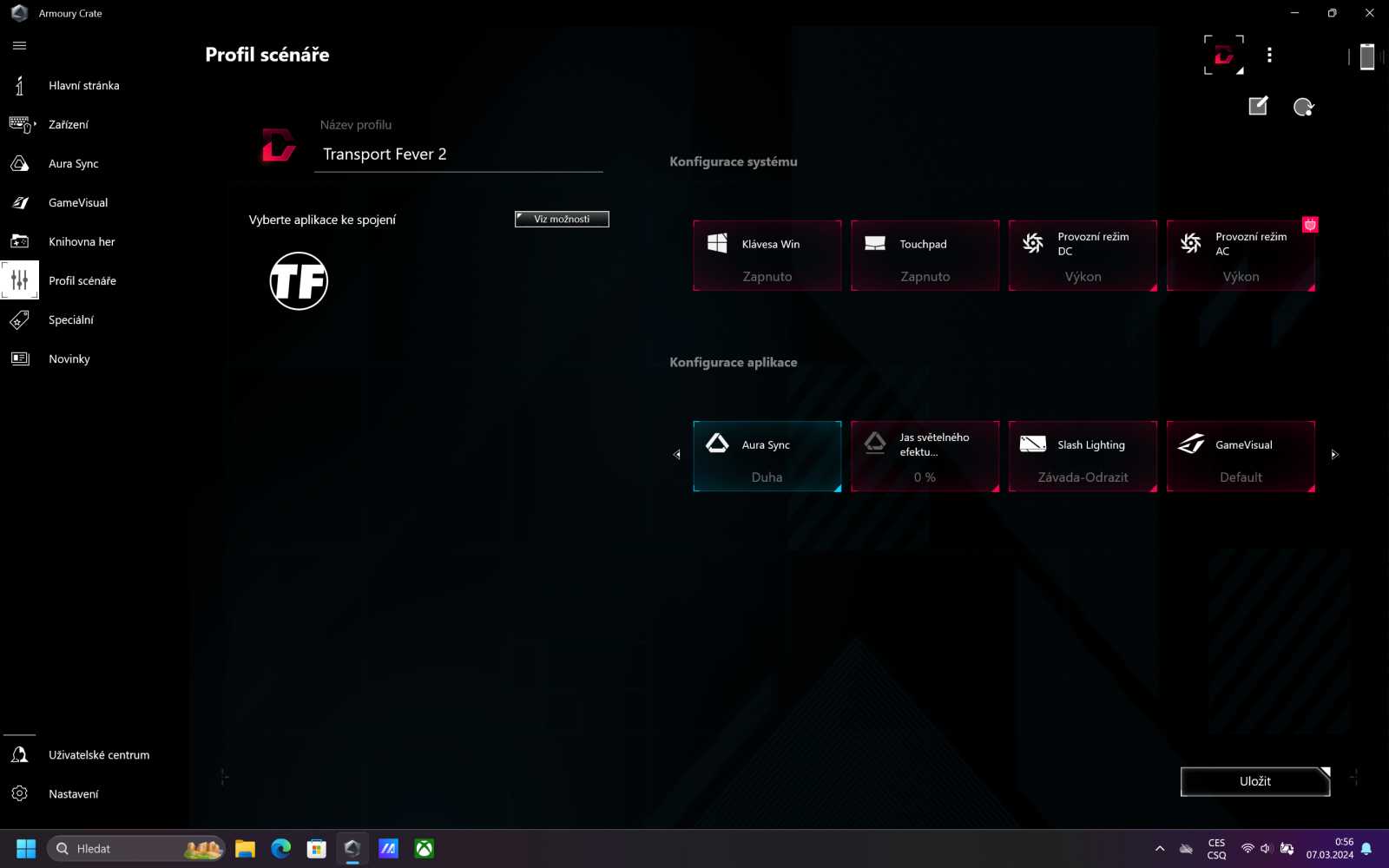Click the device battery icon top right
The height and width of the screenshot is (868, 1389).
[1366, 56]
